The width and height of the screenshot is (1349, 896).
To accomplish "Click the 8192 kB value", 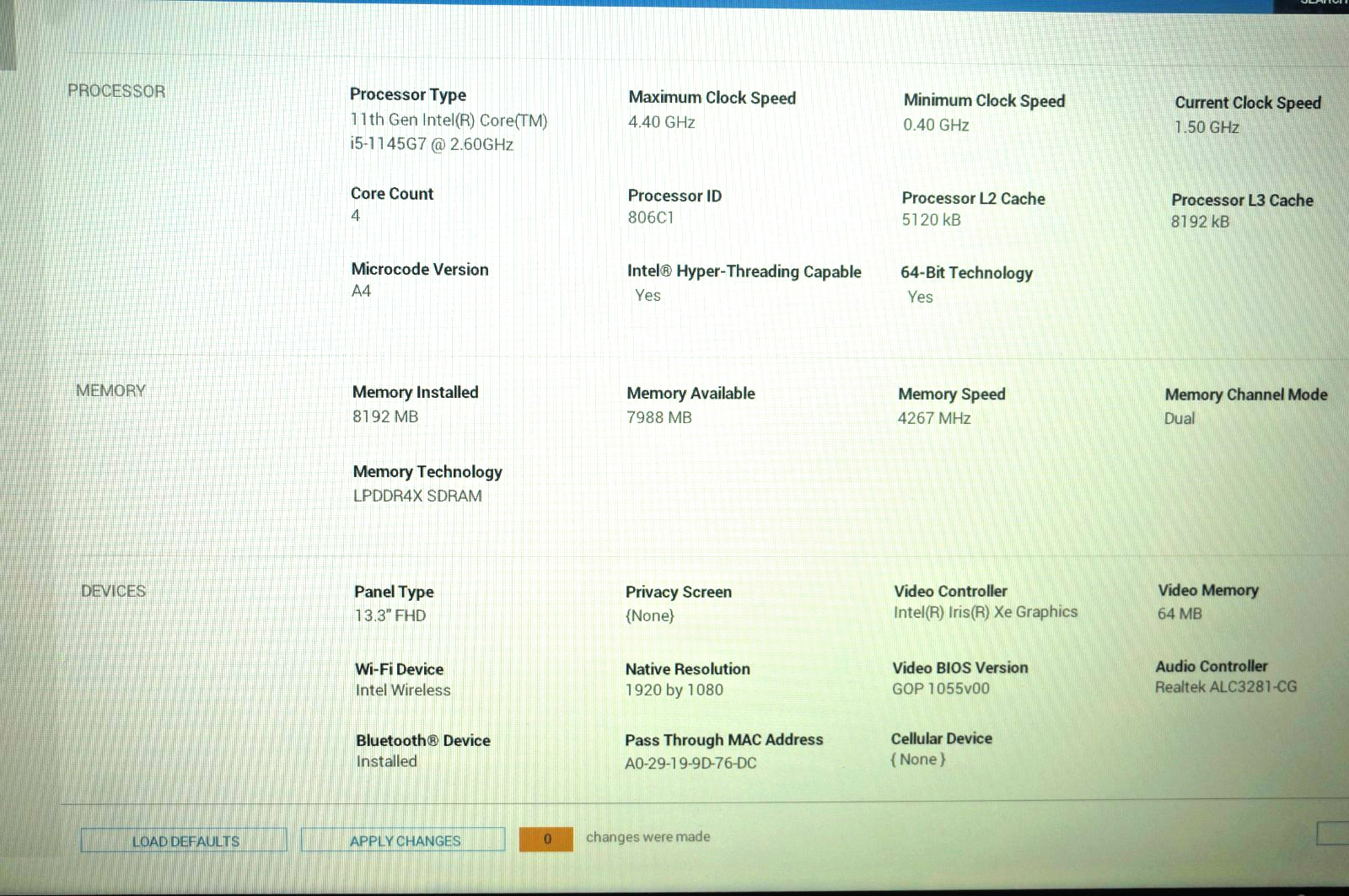I will (x=1200, y=222).
